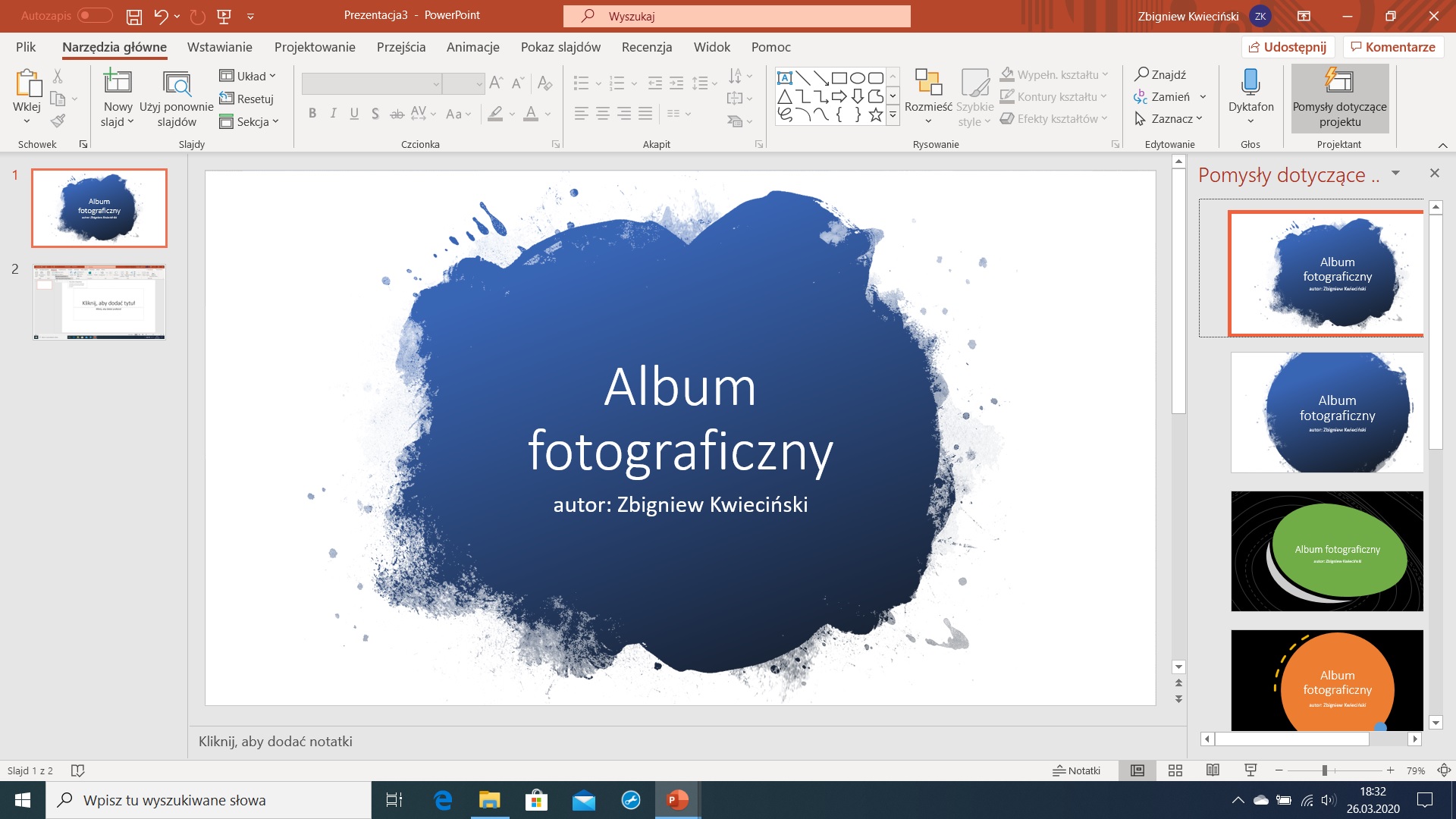Click the Dyktafon microphone icon
The height and width of the screenshot is (819, 1456).
1250,82
